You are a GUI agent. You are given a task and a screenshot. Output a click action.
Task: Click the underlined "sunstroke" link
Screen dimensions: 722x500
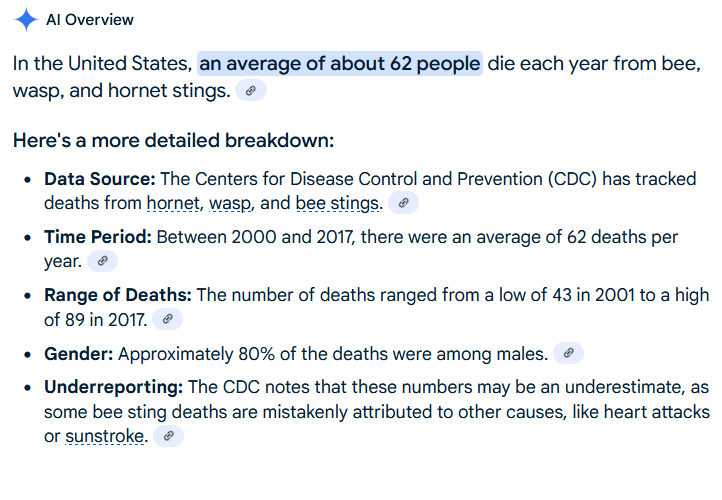pyautogui.click(x=106, y=437)
